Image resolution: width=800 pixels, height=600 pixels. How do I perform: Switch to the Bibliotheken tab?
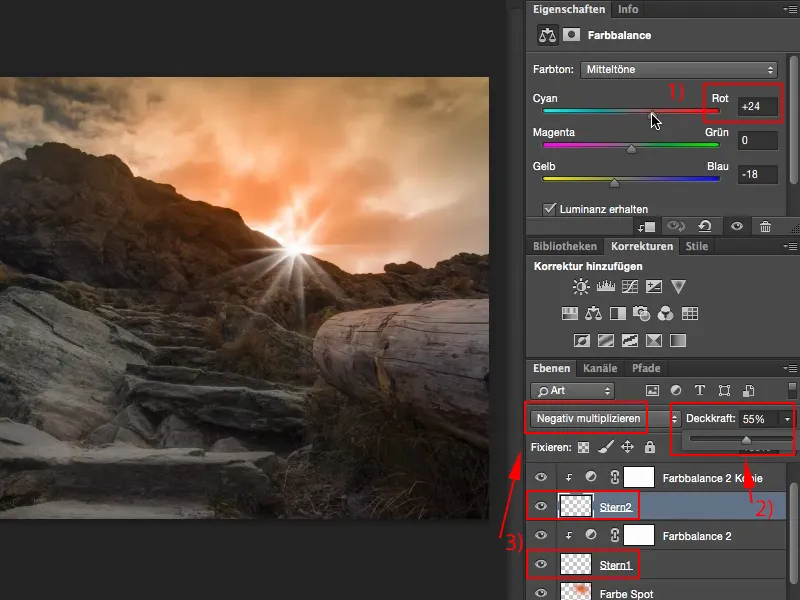(x=565, y=246)
